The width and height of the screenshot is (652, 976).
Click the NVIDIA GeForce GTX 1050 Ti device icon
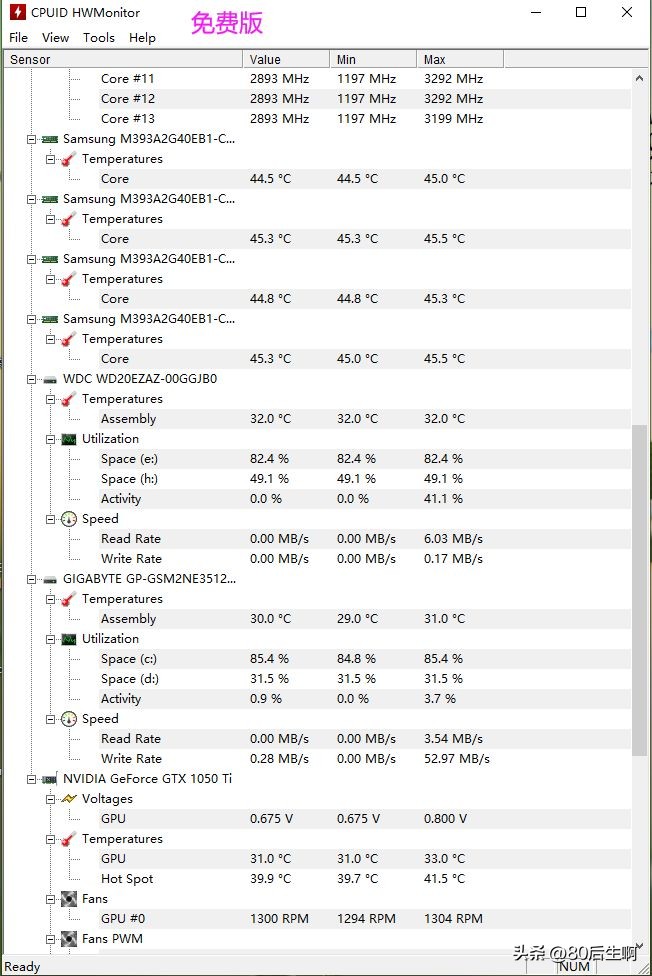point(47,778)
